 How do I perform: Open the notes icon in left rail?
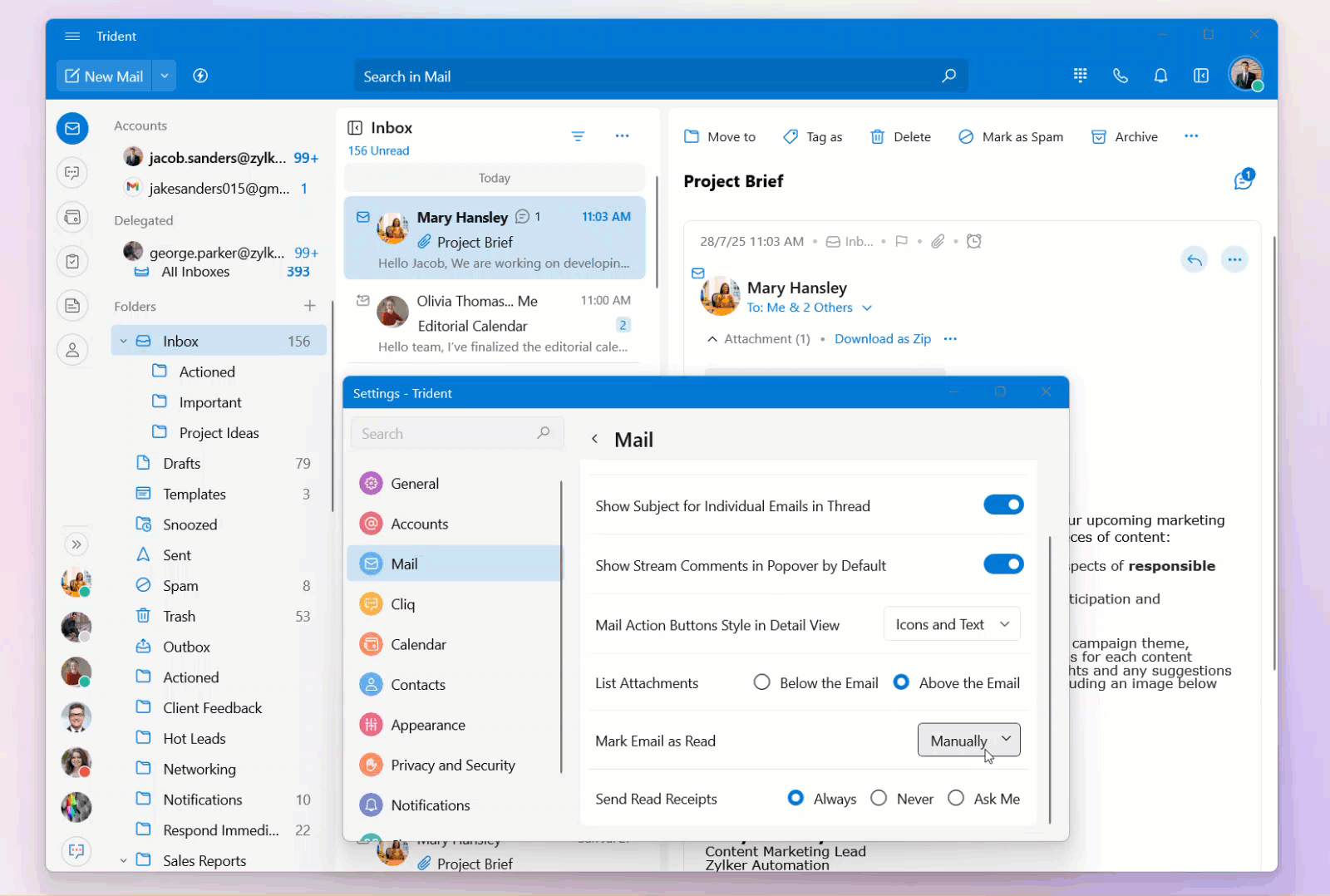click(72, 305)
